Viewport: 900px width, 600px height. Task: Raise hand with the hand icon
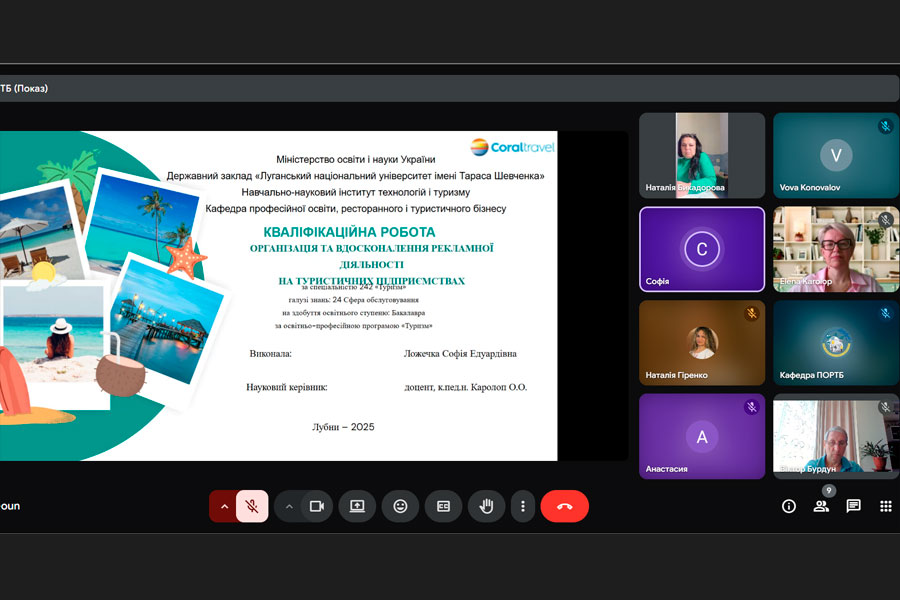pos(486,506)
